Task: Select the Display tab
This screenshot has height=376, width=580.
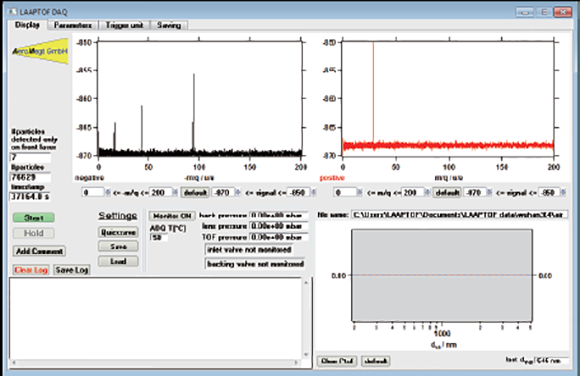Action: point(27,25)
